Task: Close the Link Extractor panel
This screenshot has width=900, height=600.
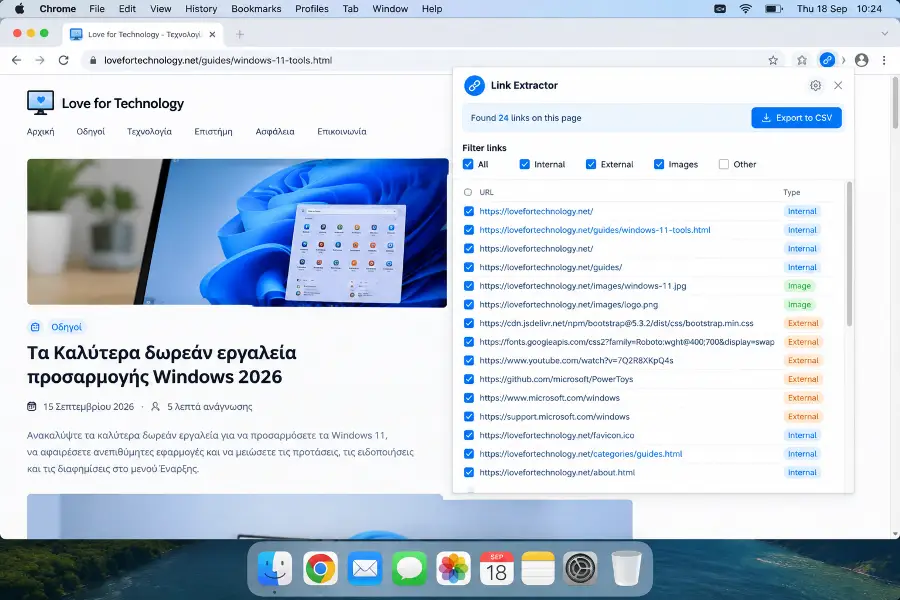Action: click(x=838, y=86)
